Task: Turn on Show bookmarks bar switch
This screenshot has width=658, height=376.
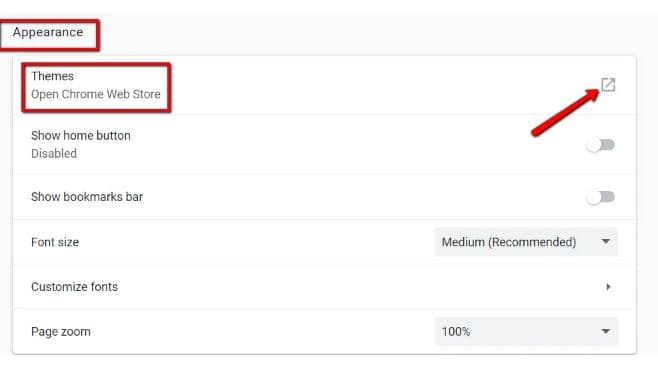Action: coord(601,197)
